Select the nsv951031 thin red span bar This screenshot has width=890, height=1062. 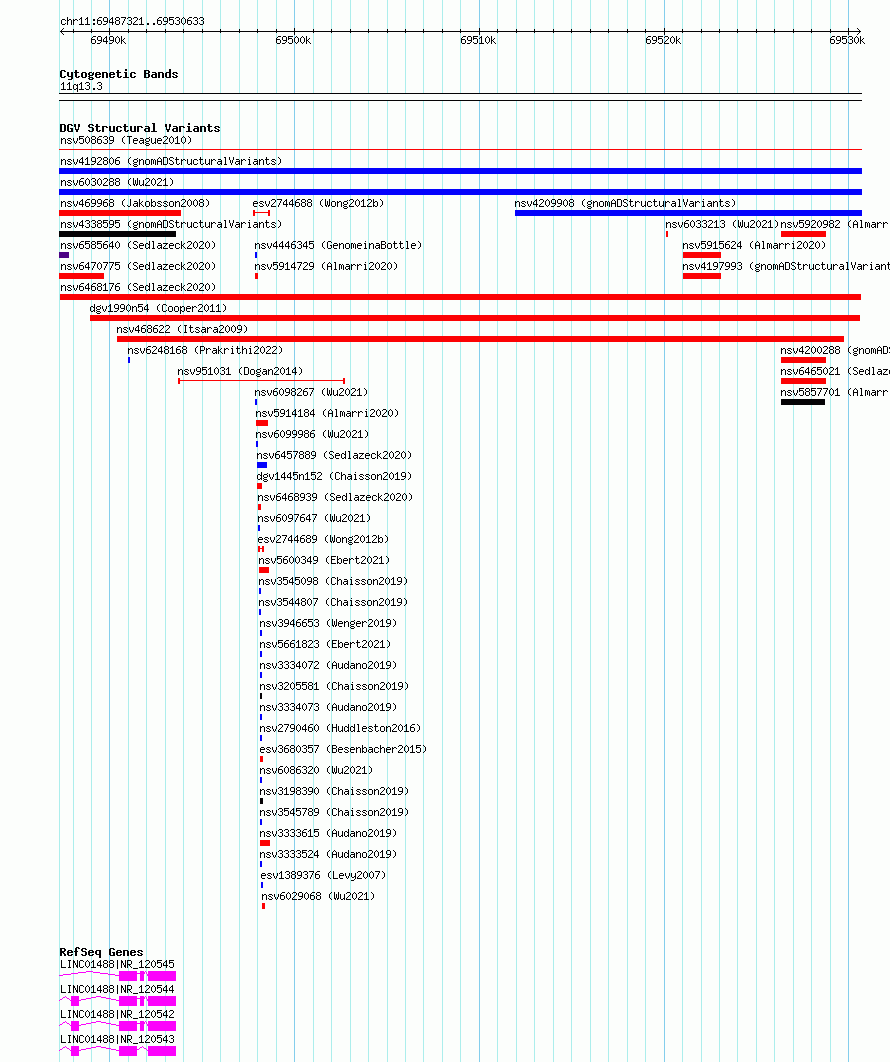point(261,381)
